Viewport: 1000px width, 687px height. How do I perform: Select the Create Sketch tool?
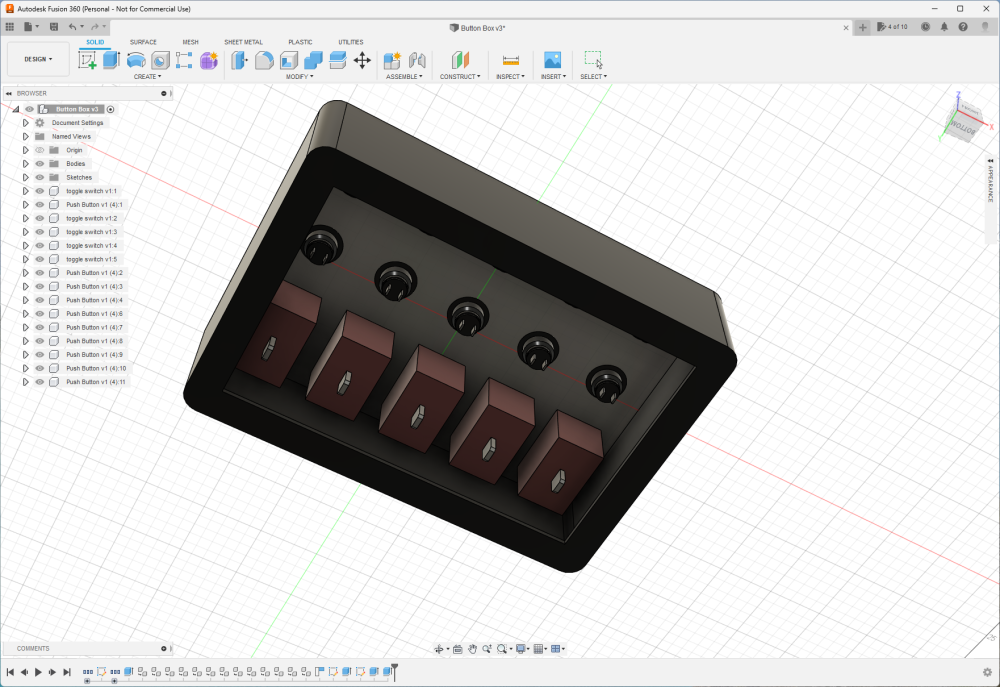pyautogui.click(x=87, y=60)
